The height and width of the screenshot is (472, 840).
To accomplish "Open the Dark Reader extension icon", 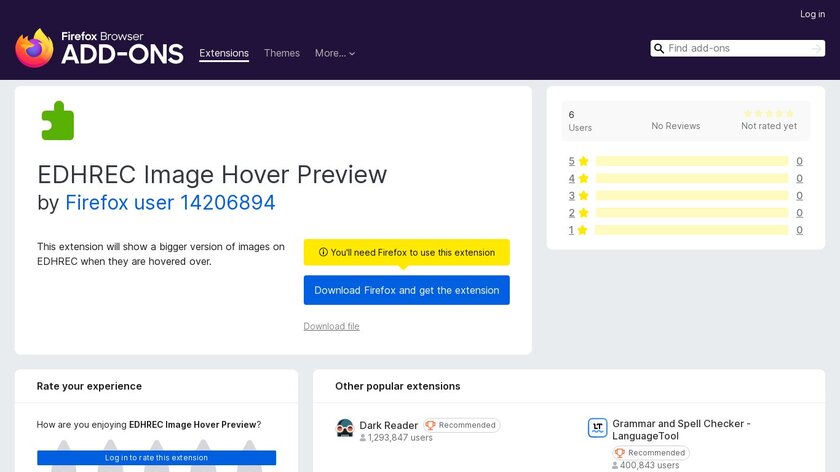I will pos(345,428).
